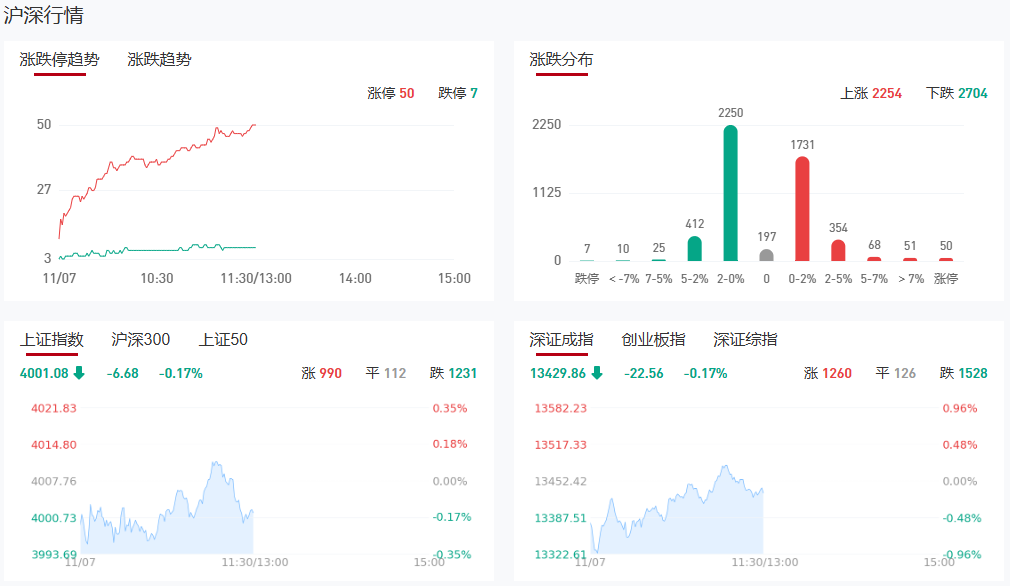
Task: Switch to the 深证综指 tab
Action: (745, 340)
